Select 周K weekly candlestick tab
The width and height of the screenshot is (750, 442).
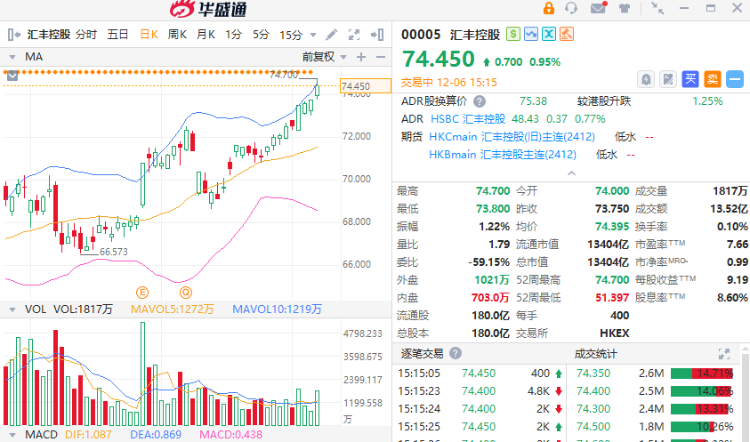click(177, 34)
